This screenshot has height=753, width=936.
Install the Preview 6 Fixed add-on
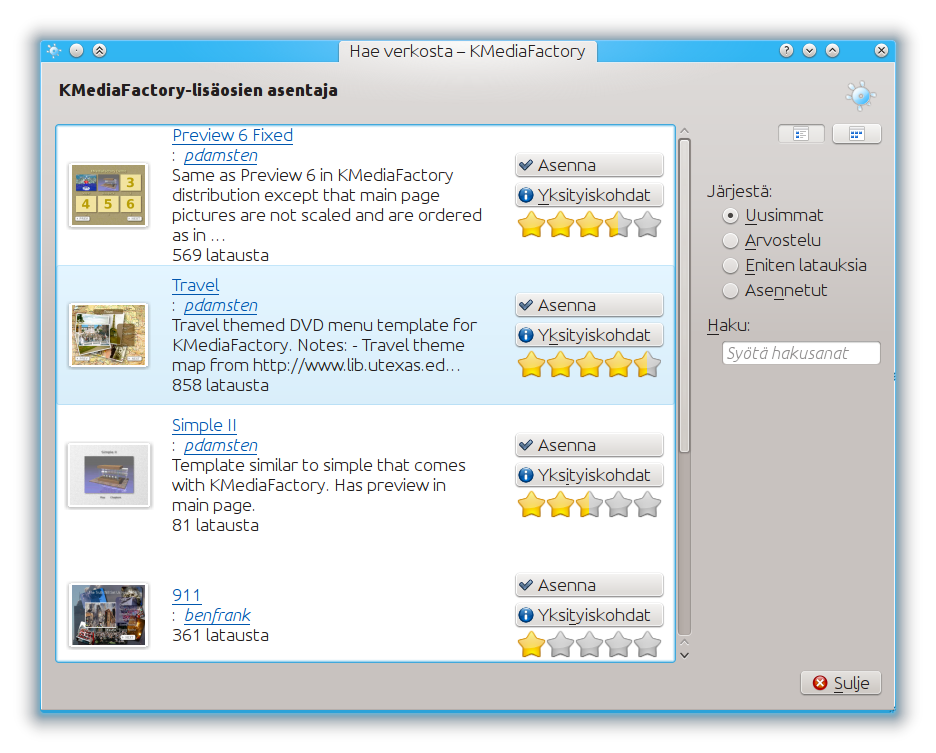point(589,165)
